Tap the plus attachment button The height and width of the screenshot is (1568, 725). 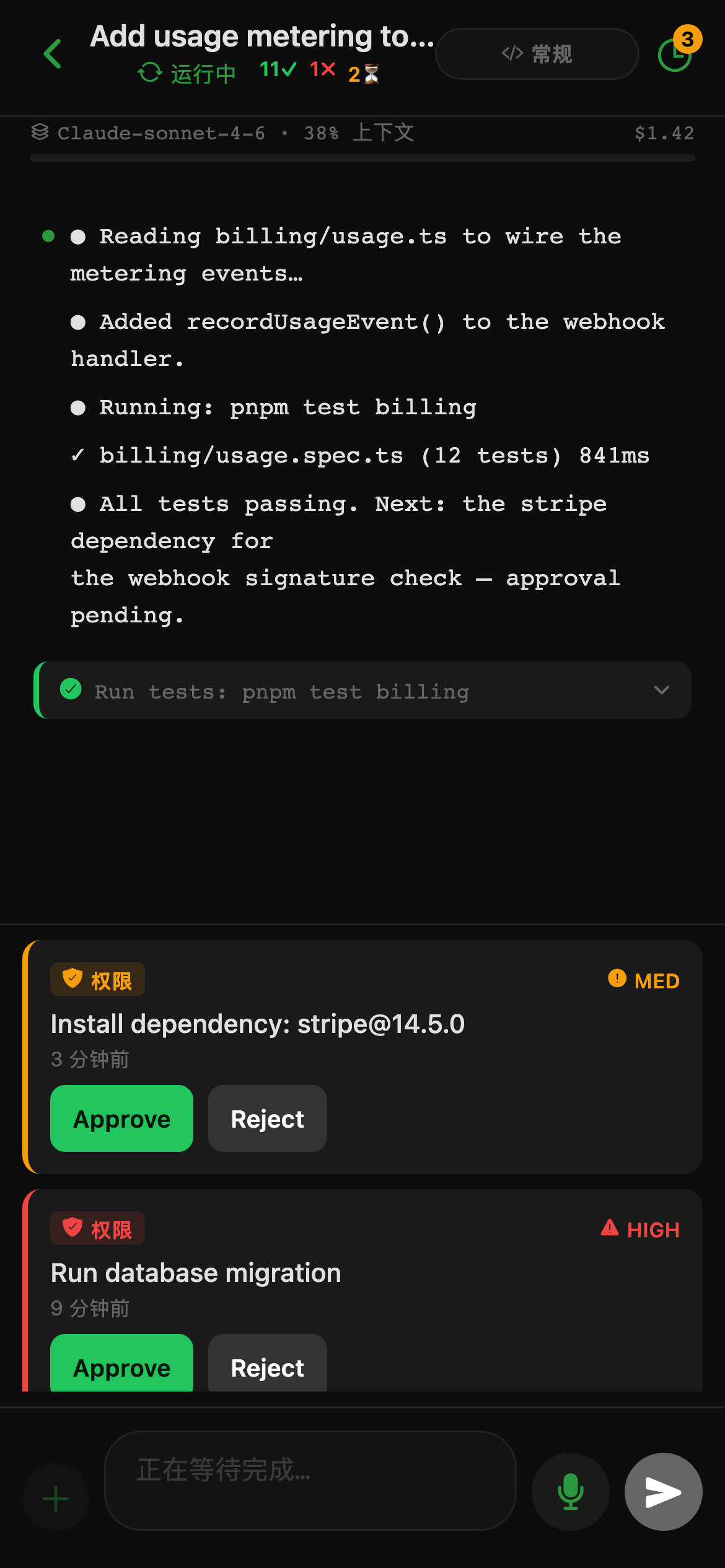point(56,1498)
